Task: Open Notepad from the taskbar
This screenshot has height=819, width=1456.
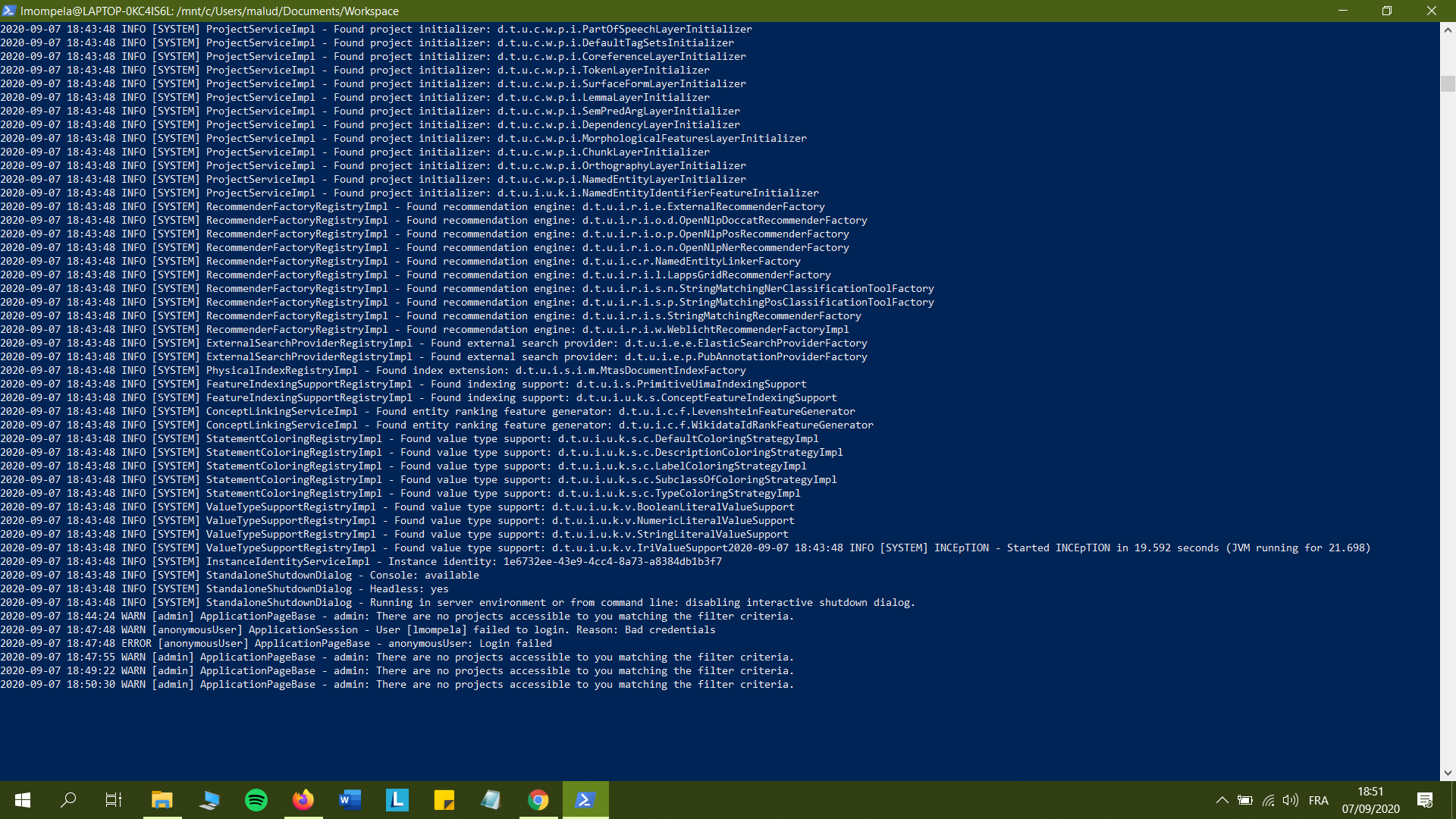Action: tap(491, 800)
